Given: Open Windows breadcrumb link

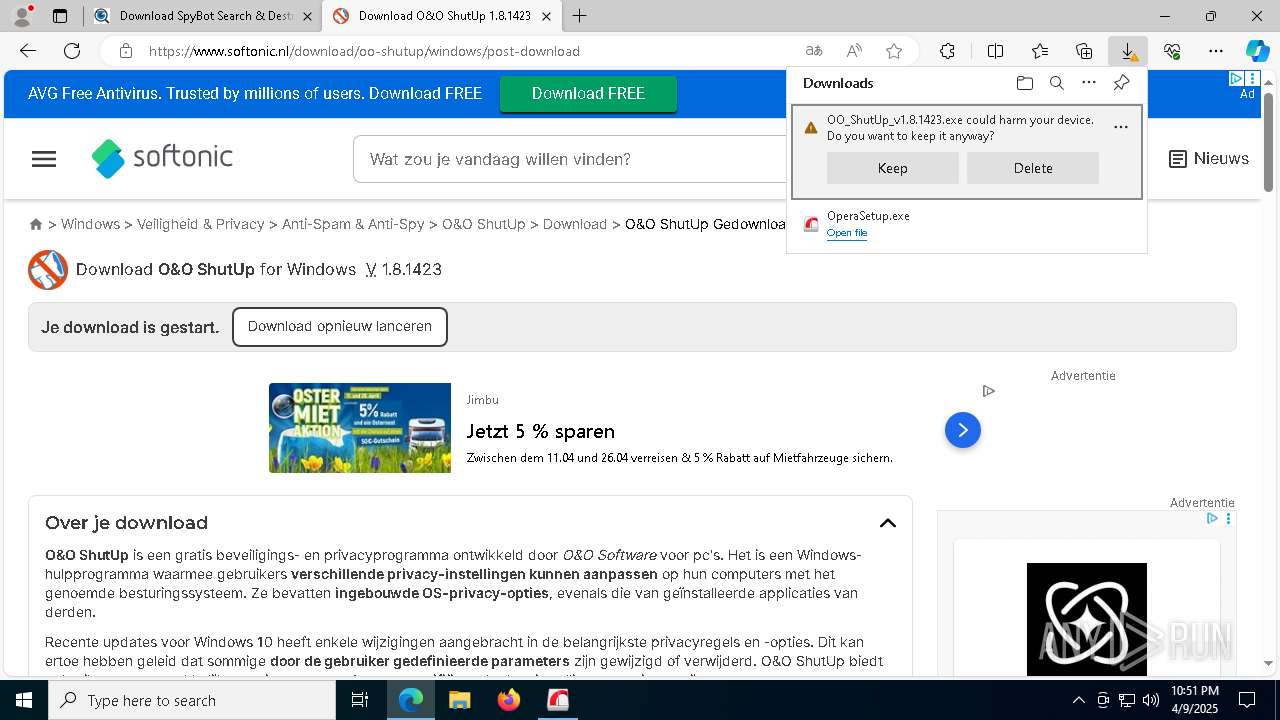Looking at the screenshot, I should pos(90,224).
